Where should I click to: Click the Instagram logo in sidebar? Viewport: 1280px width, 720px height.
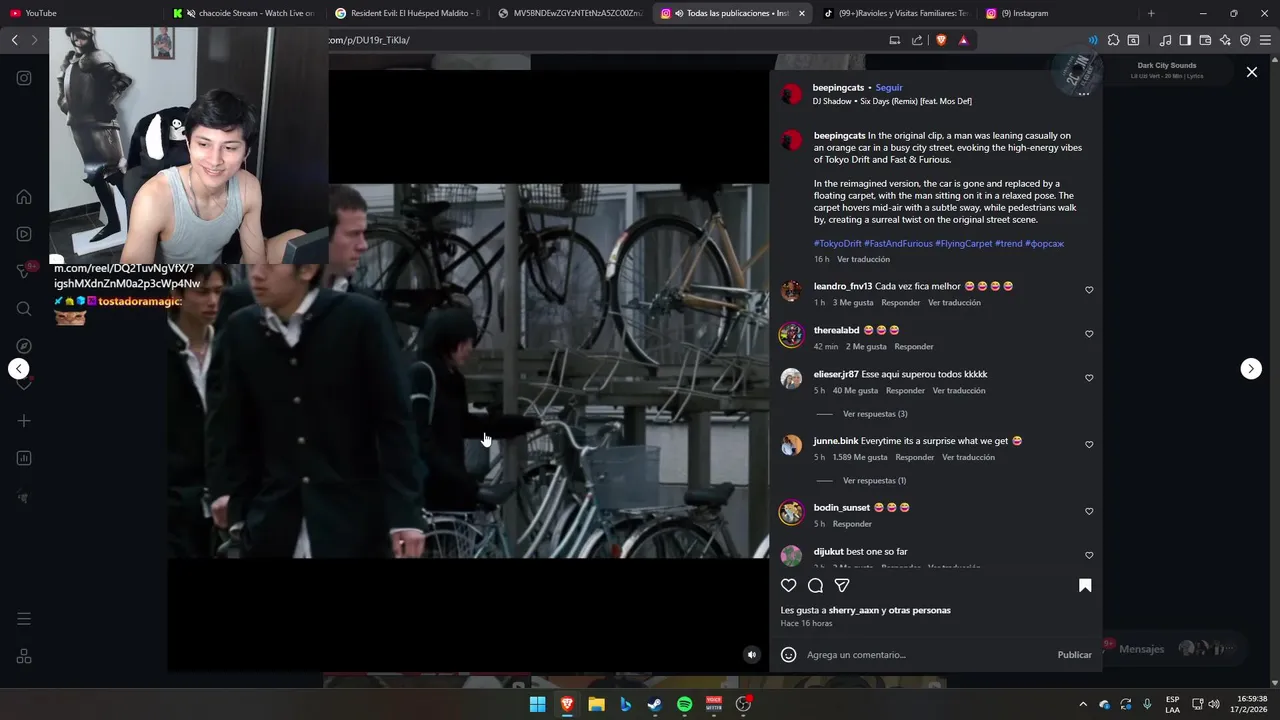[24, 78]
